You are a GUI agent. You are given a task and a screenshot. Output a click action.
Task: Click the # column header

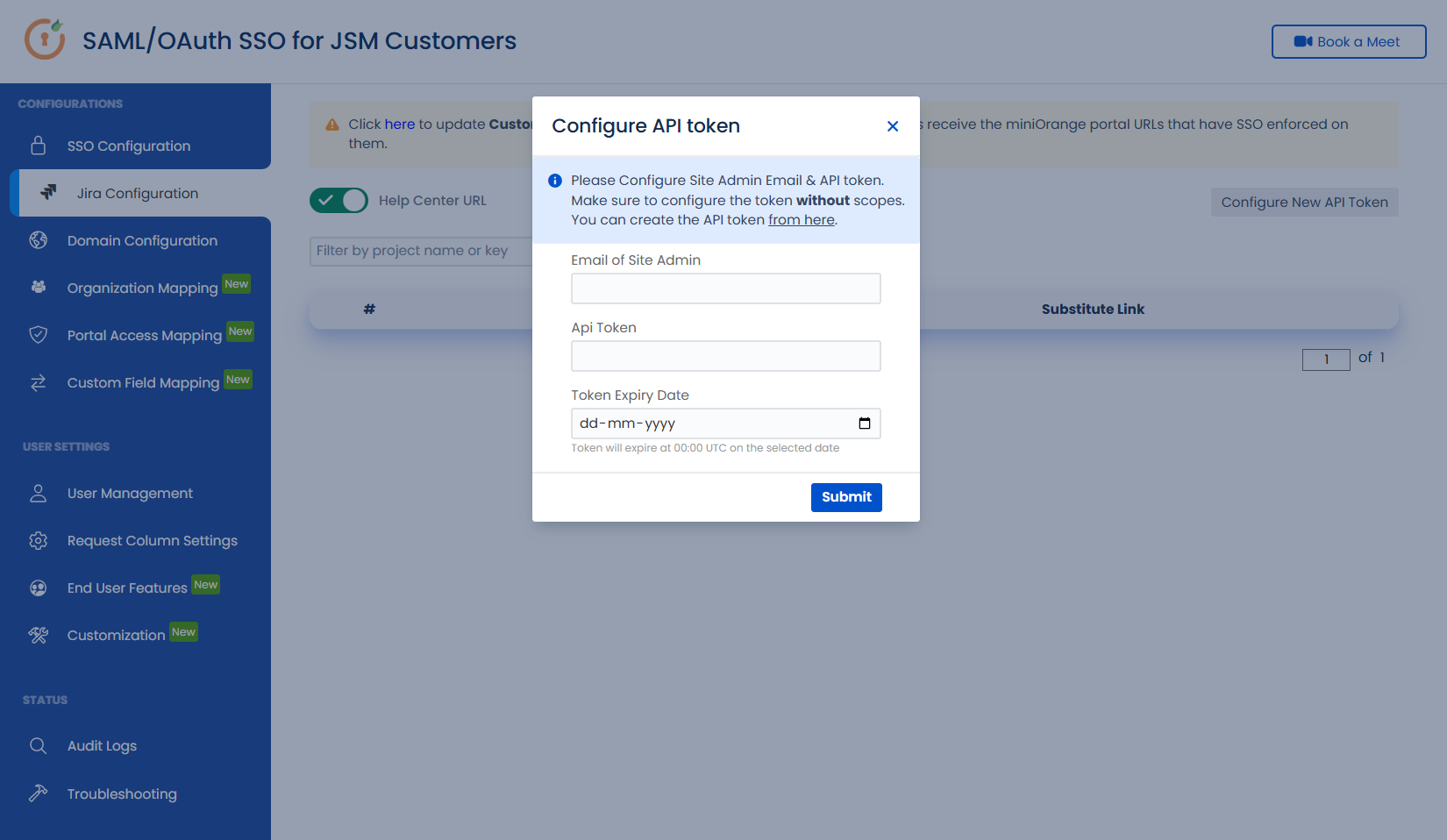click(x=369, y=309)
